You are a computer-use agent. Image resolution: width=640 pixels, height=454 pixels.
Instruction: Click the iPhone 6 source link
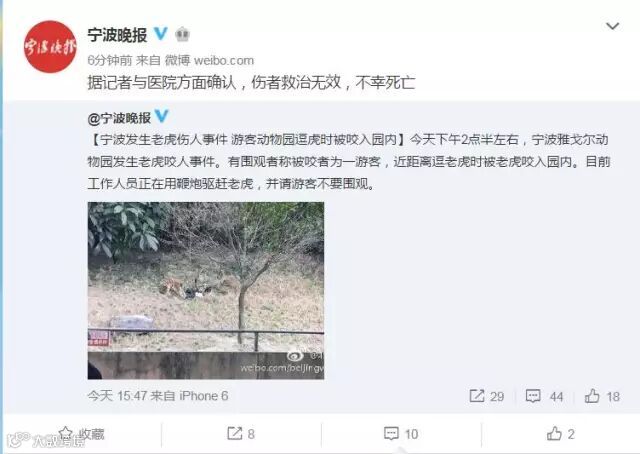coord(204,396)
